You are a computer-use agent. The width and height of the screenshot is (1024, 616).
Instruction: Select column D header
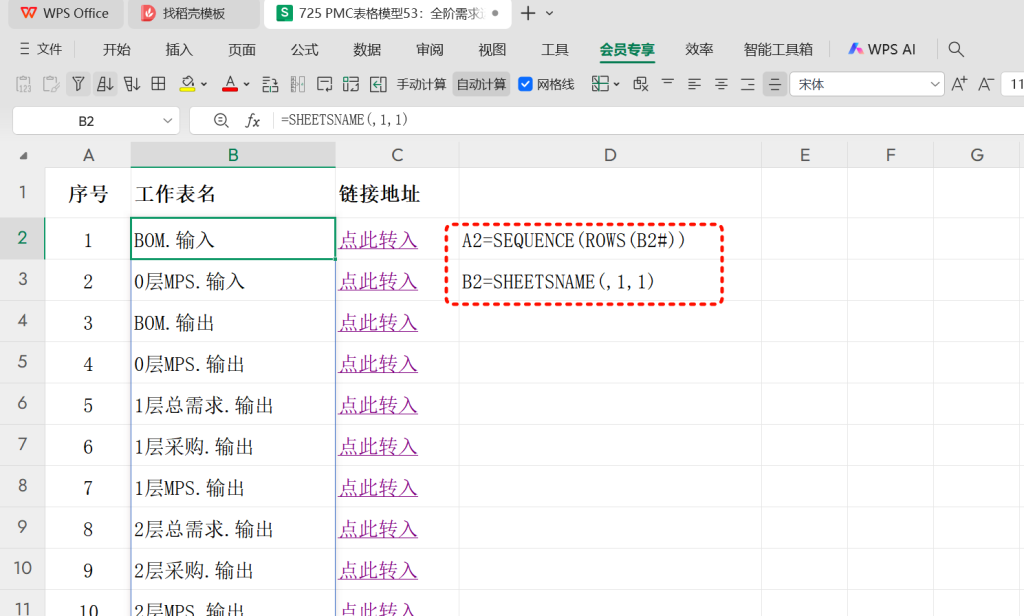pos(610,155)
